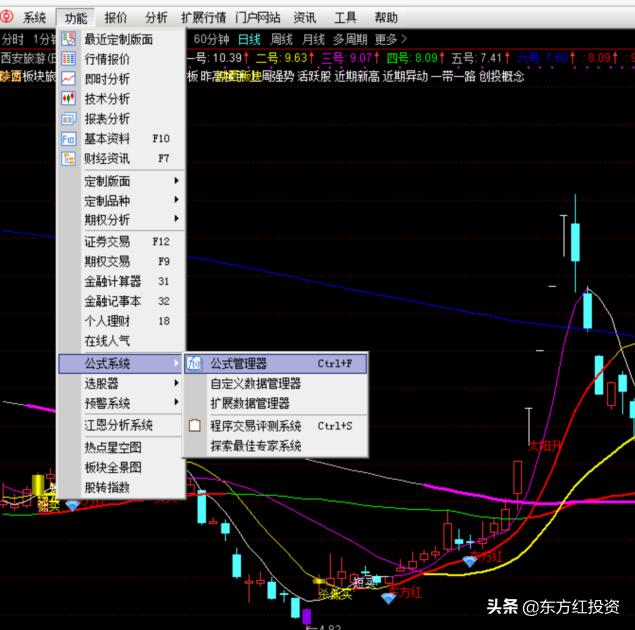The width and height of the screenshot is (635, 630).
Task: Click the 近期异动 tag
Action: coord(405,76)
